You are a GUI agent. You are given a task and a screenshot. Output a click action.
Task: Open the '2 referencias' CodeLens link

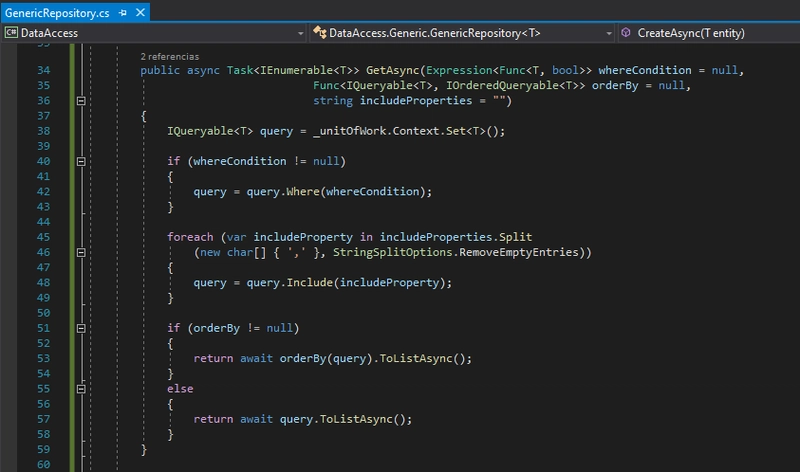[169, 57]
